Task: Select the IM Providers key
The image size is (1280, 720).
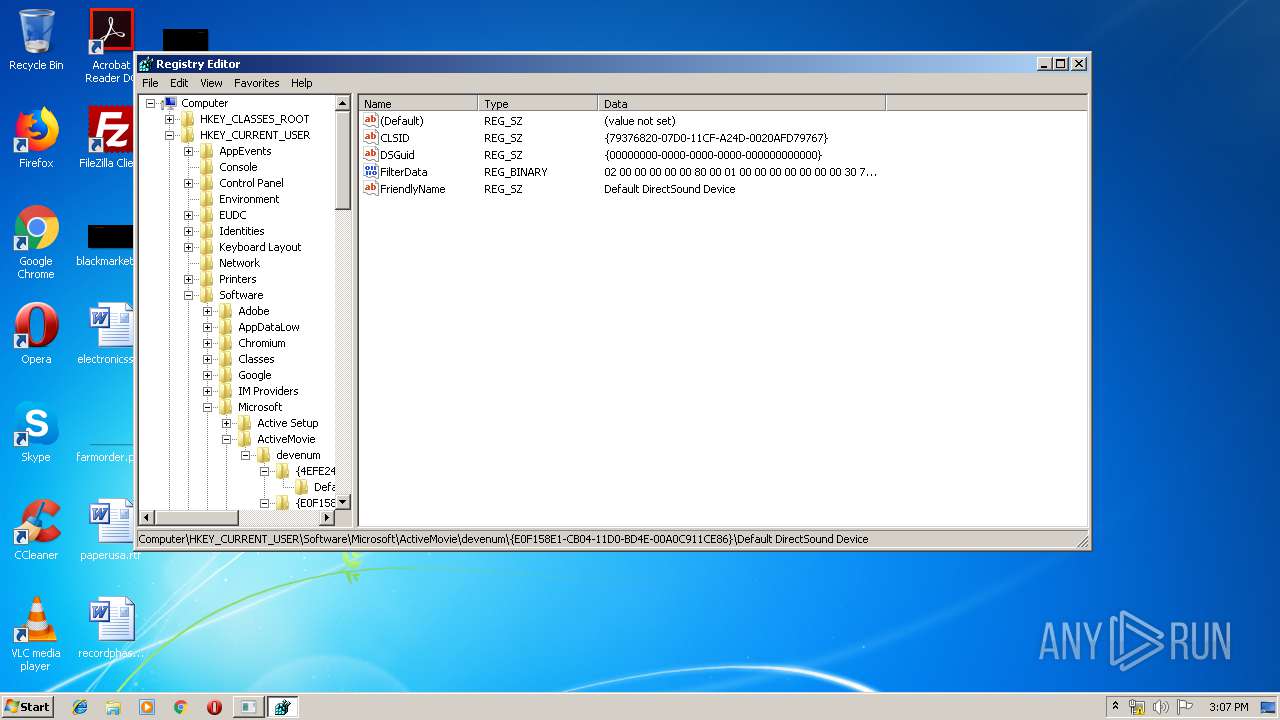Action: point(268,391)
